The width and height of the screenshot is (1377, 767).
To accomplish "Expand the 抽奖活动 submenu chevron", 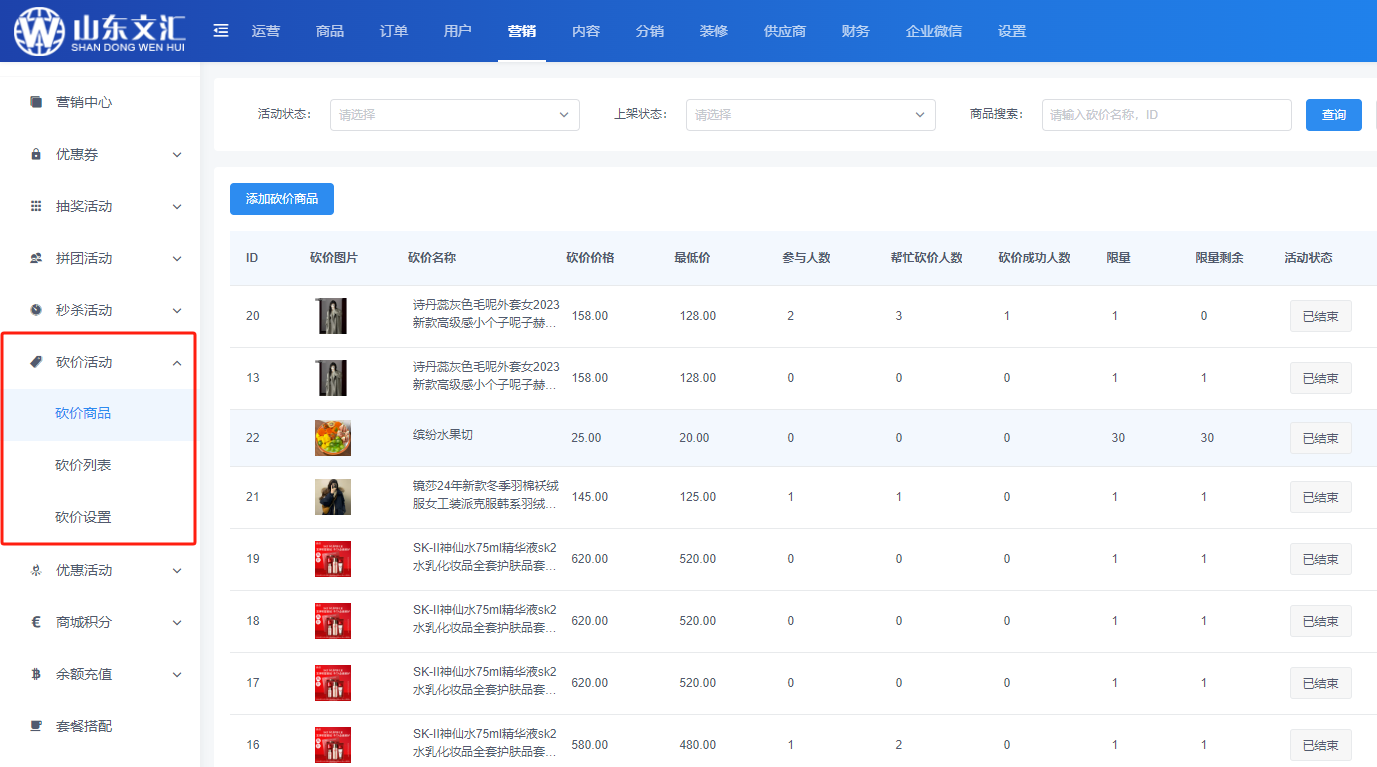I will coord(177,207).
